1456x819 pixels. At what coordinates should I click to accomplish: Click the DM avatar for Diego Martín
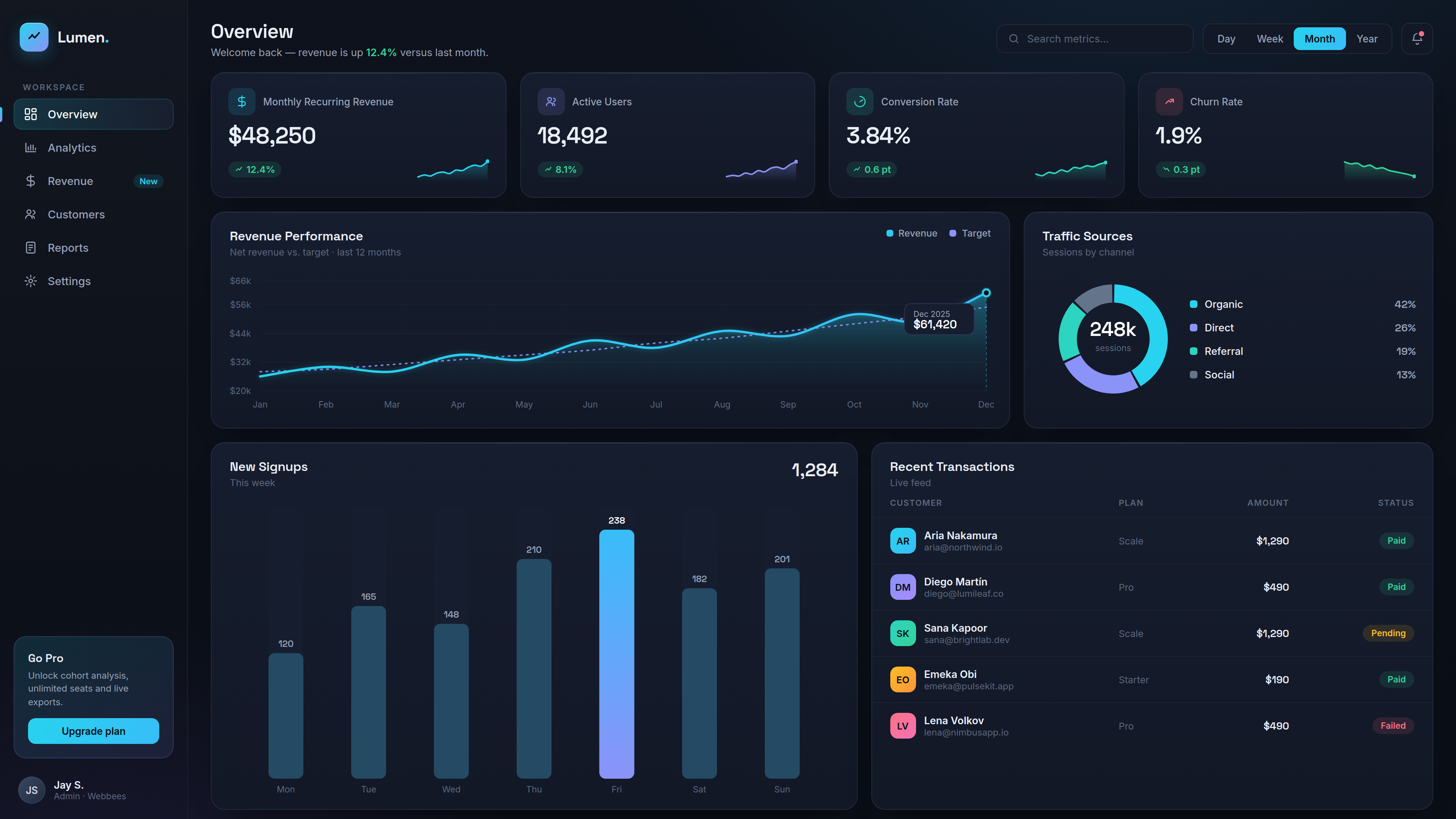coord(903,587)
